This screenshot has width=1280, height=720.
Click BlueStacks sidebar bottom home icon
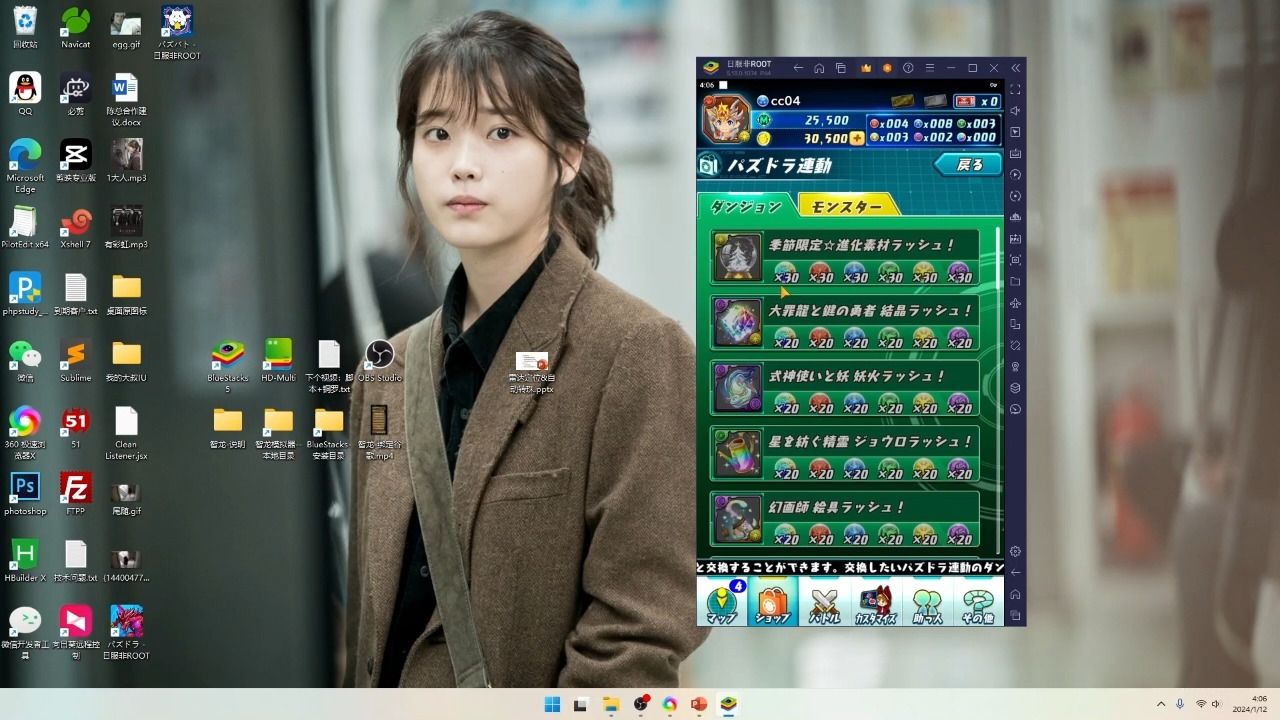coord(1015,594)
